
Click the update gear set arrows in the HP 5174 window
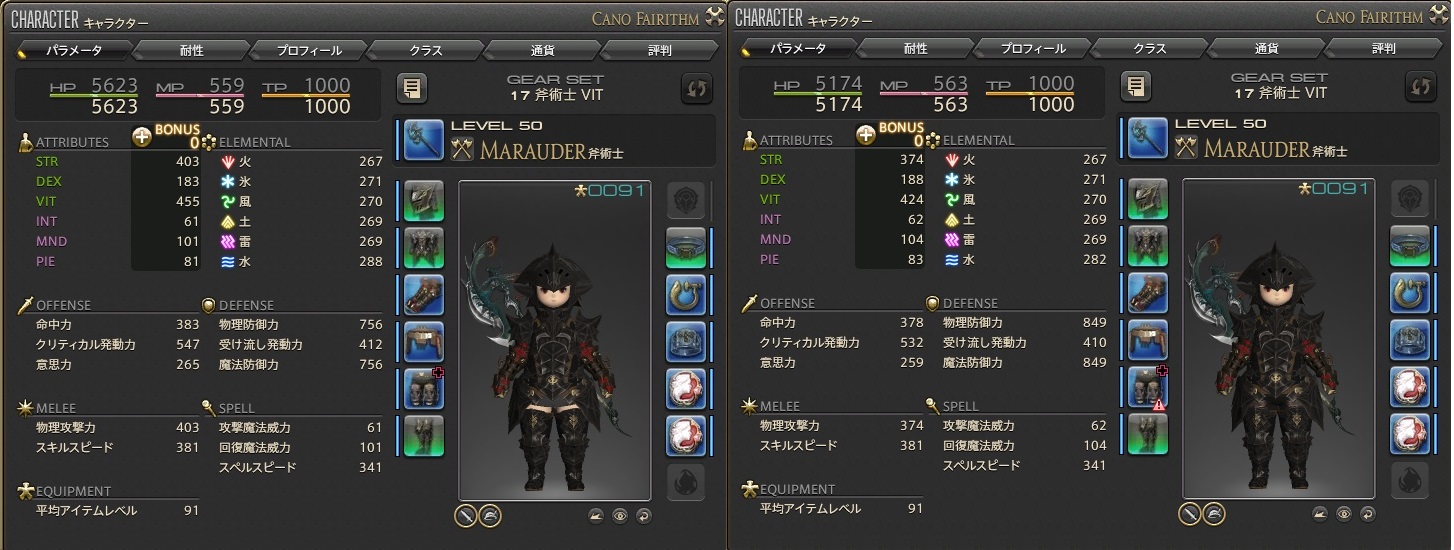coord(1420,88)
